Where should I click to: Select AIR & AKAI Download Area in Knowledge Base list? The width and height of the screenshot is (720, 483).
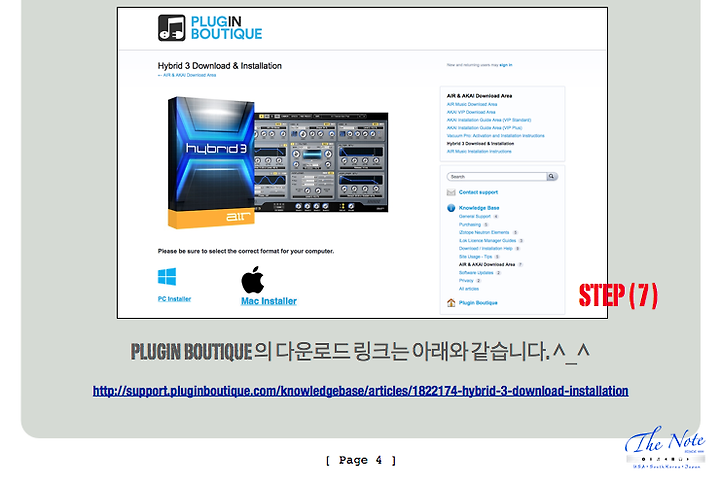point(487,264)
